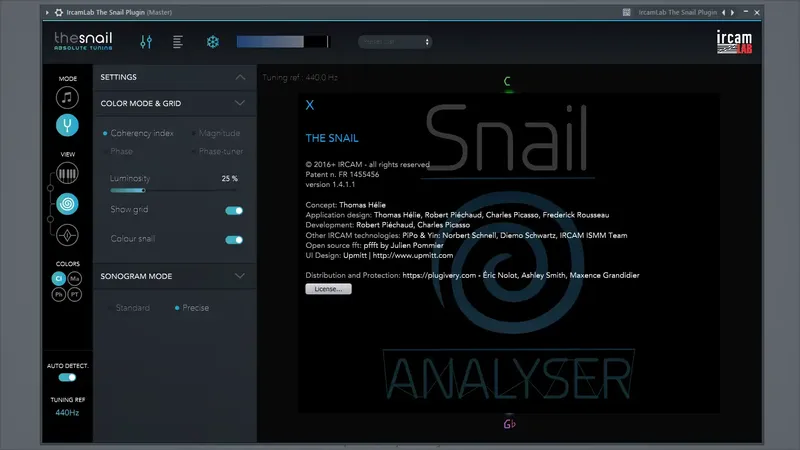Select the Magnitude option

216,133
